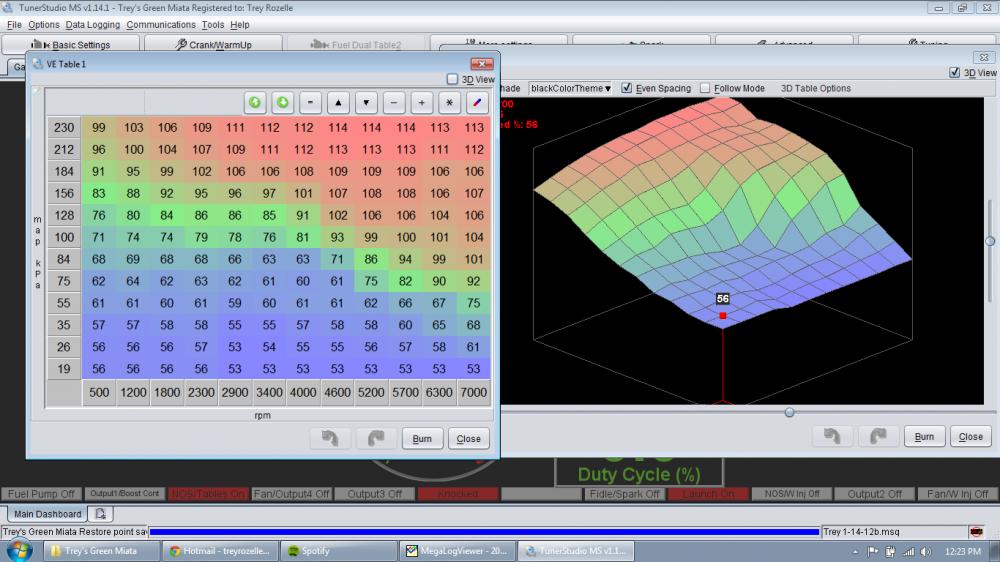Enable the Follow Mode checkbox
Screen dimensions: 1000x562
point(705,88)
